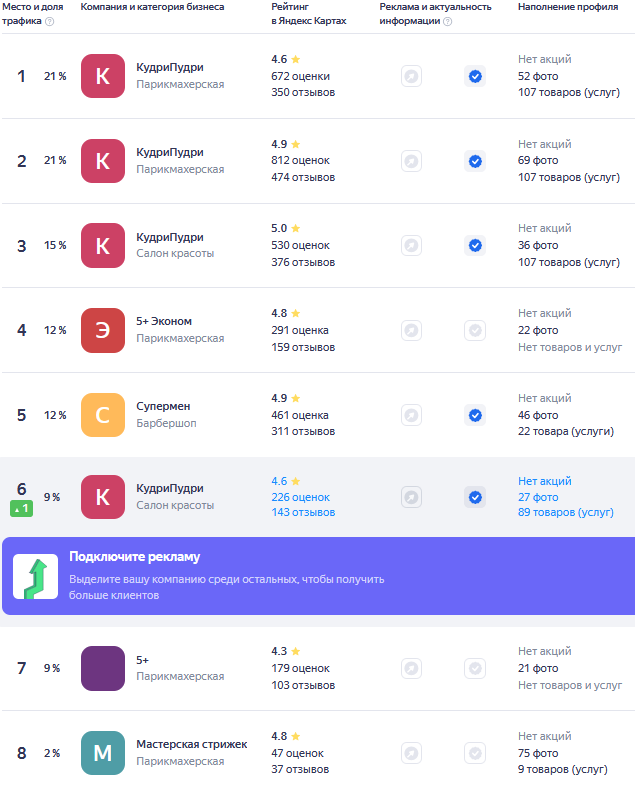Click help icon next to "информации" column header
Screen dimensions: 635x795
click(x=447, y=21)
